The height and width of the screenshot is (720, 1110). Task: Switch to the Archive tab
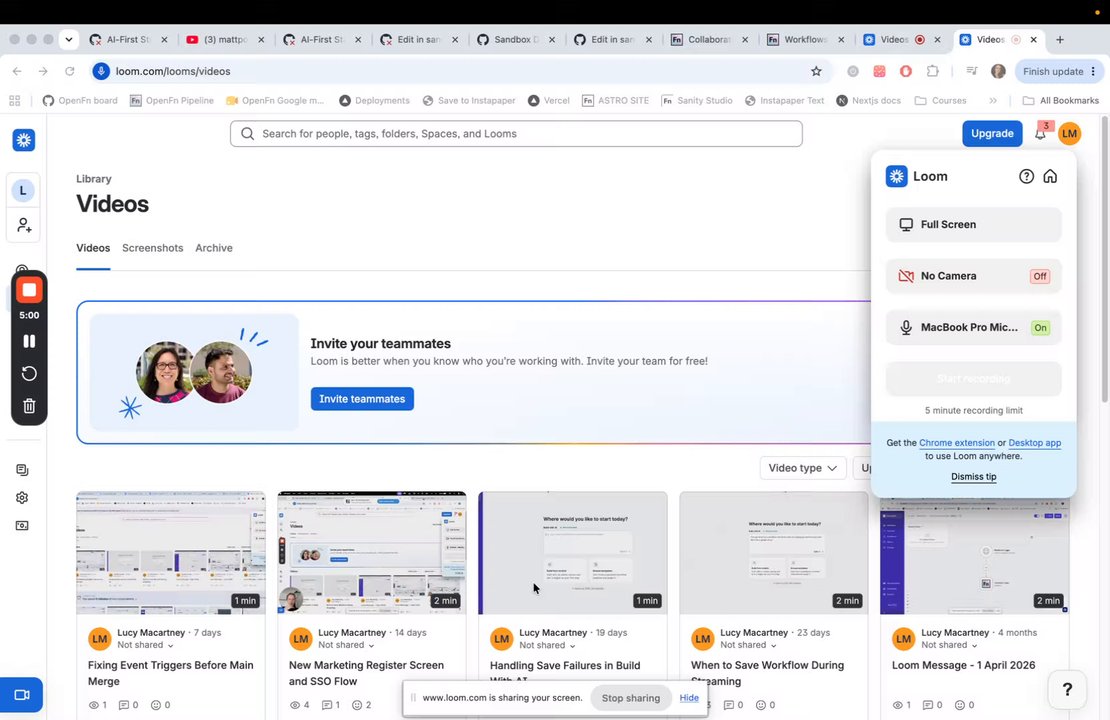[x=214, y=248]
